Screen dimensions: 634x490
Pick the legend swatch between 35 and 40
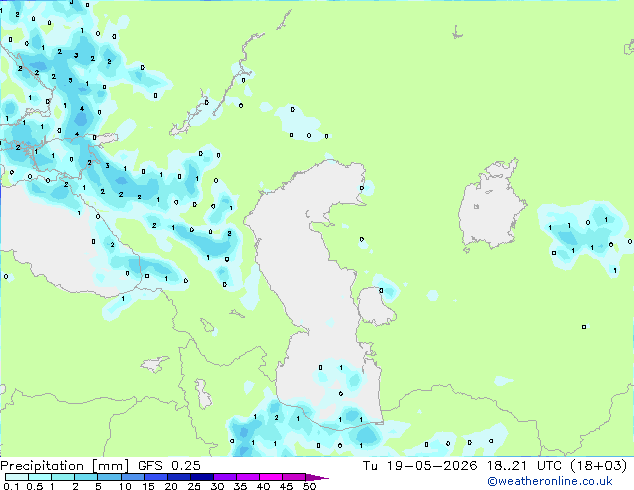247,477
